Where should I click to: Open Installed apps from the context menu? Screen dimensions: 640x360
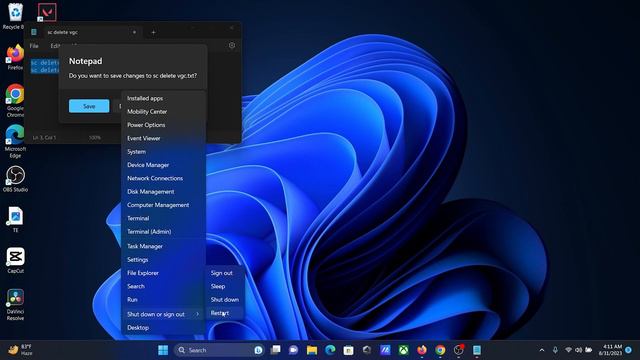tap(163, 98)
